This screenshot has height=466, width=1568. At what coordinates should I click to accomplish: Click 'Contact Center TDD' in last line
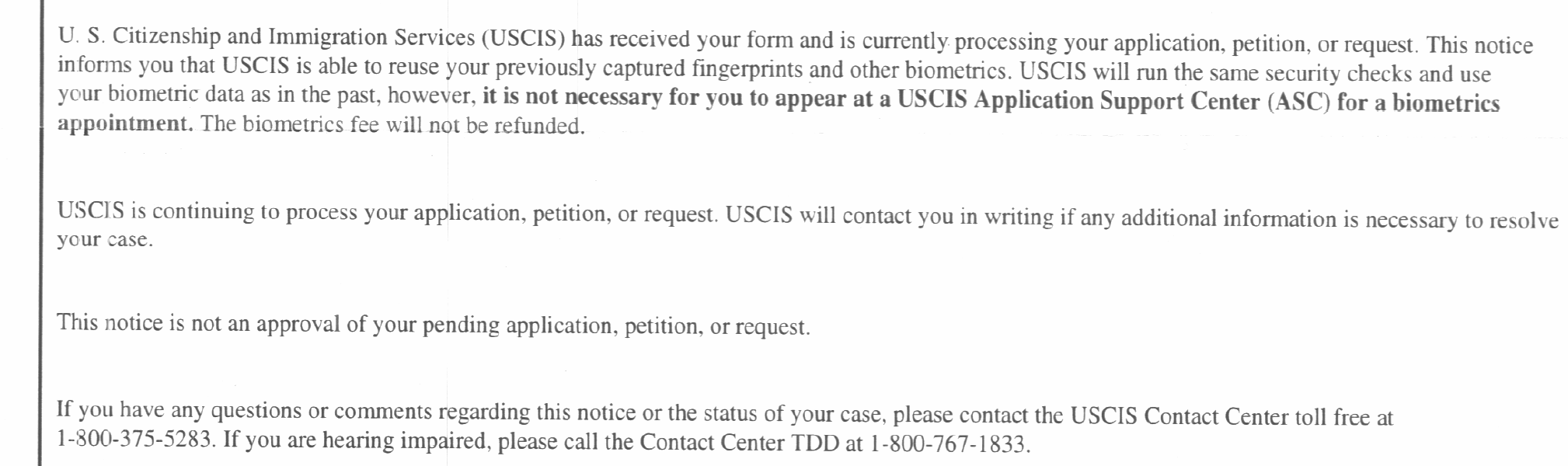point(740,443)
